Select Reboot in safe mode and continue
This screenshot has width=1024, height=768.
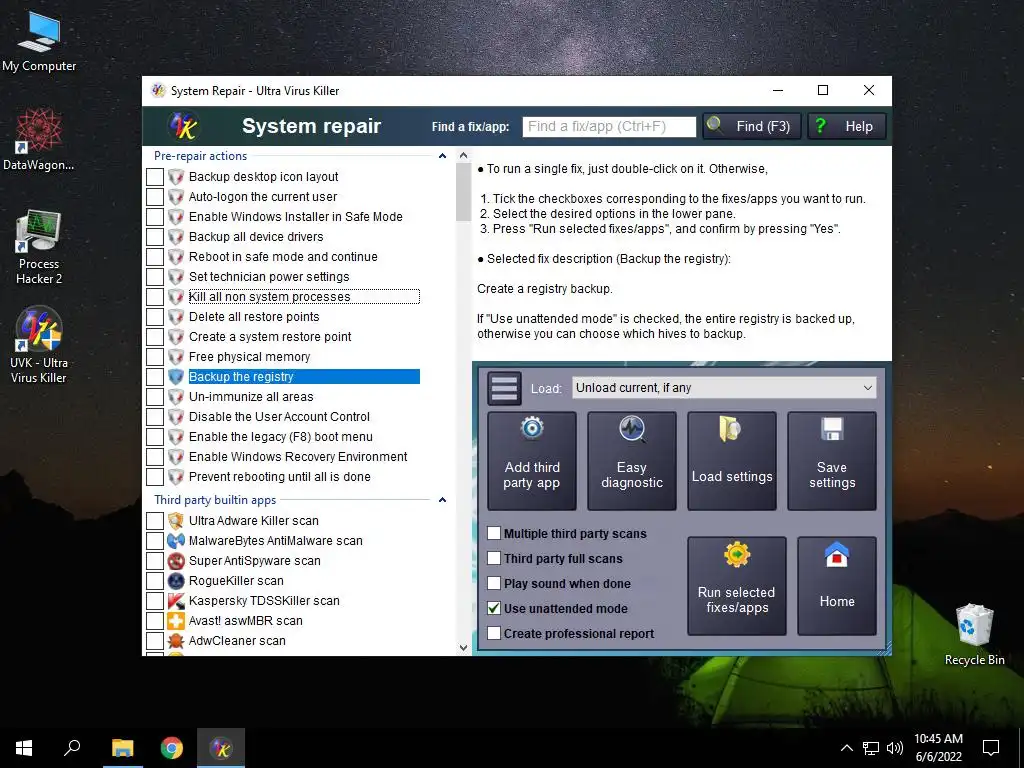tap(283, 257)
